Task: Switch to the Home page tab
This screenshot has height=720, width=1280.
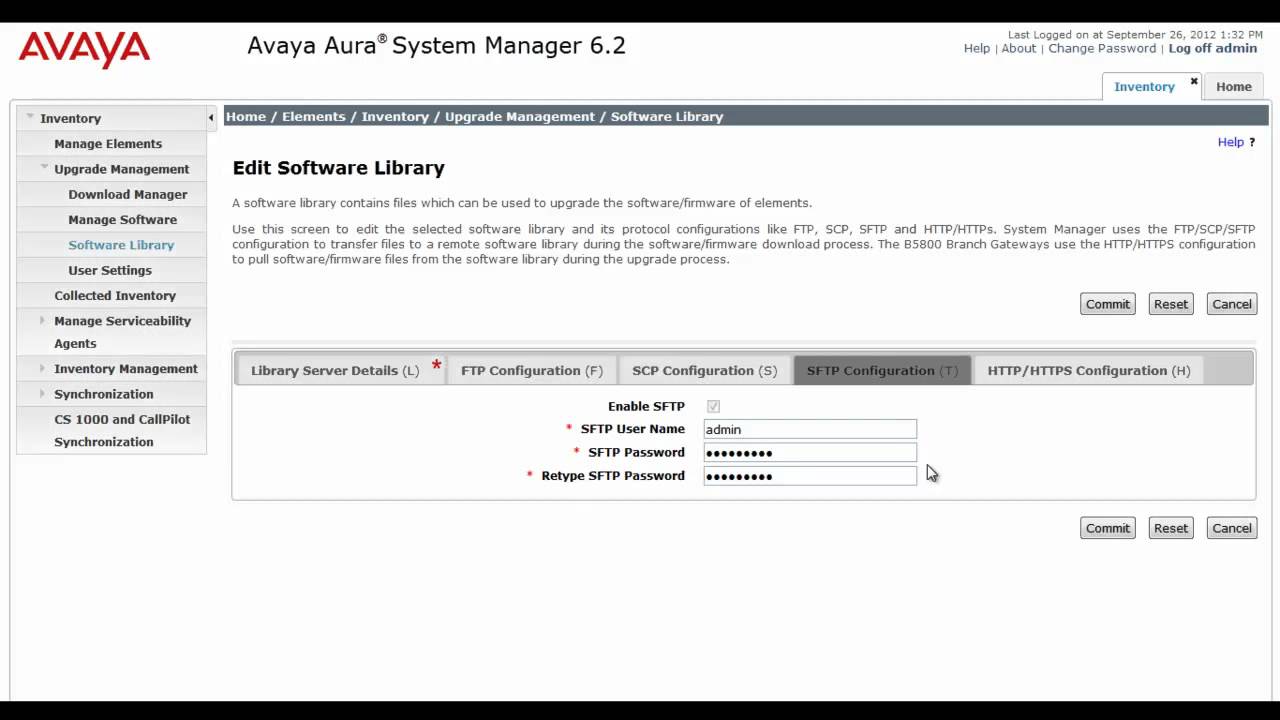Action: coord(1234,87)
